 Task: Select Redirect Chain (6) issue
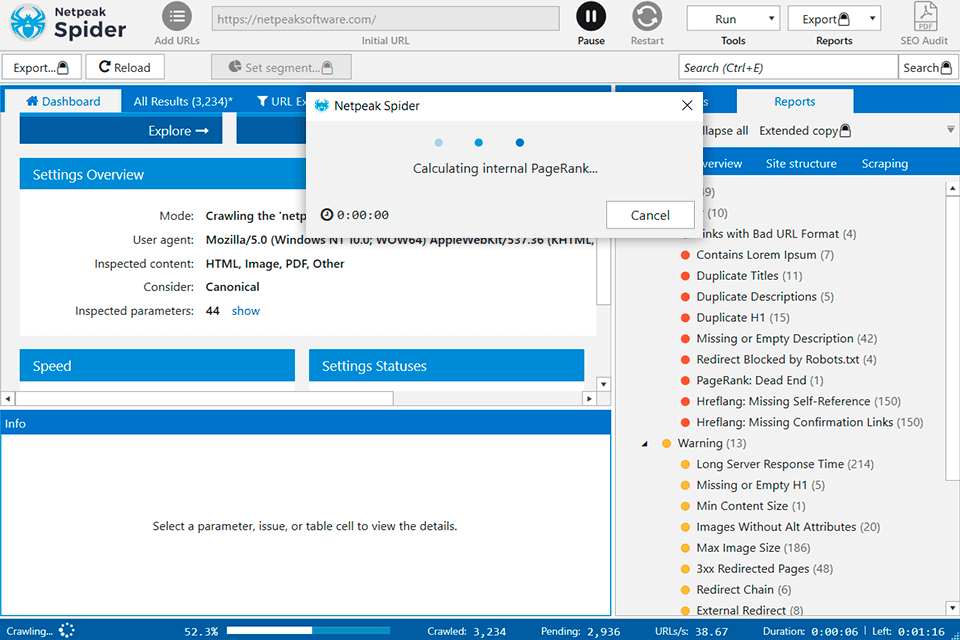[743, 589]
